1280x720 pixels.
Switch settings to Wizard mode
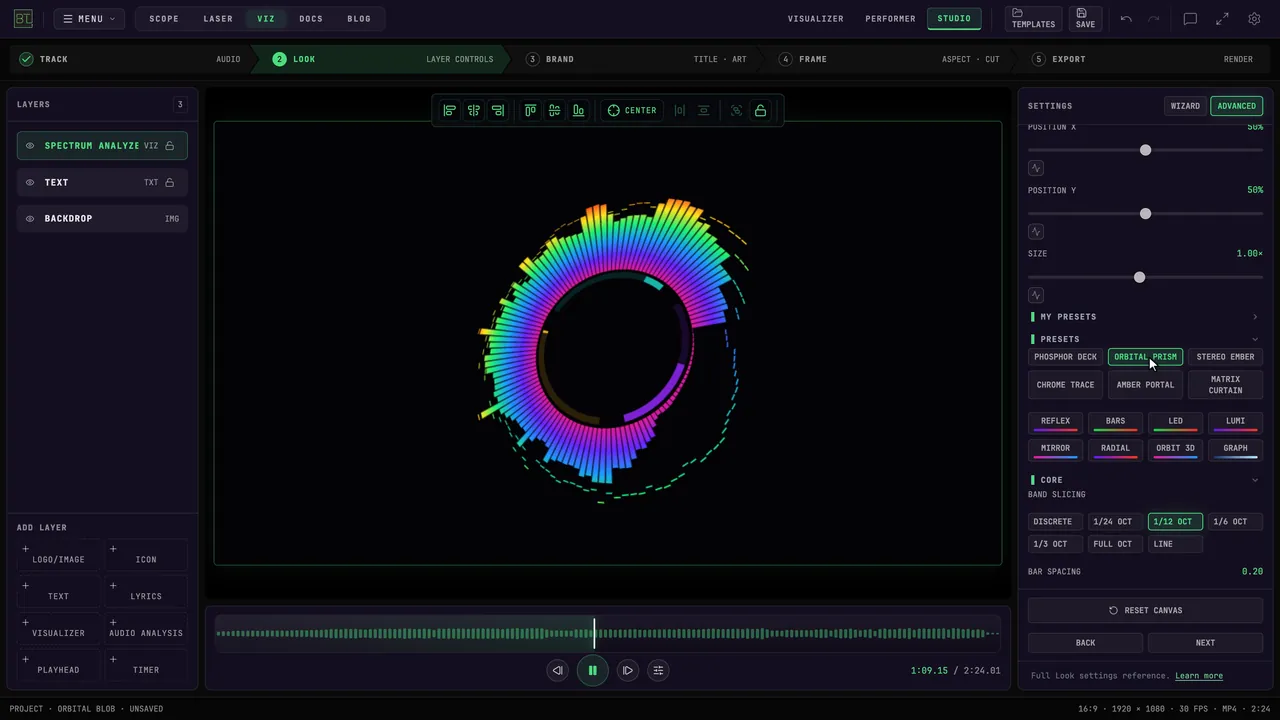(x=1185, y=106)
